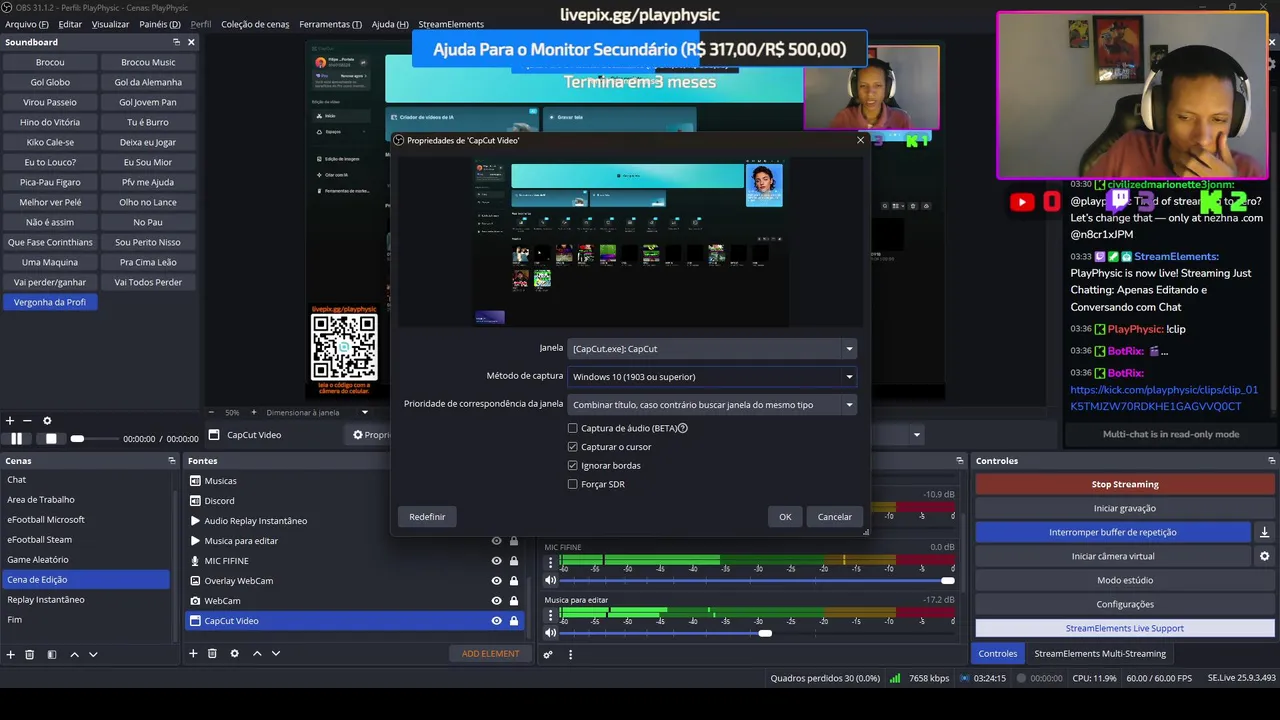Click Iniciar gravação button

coord(1125,508)
